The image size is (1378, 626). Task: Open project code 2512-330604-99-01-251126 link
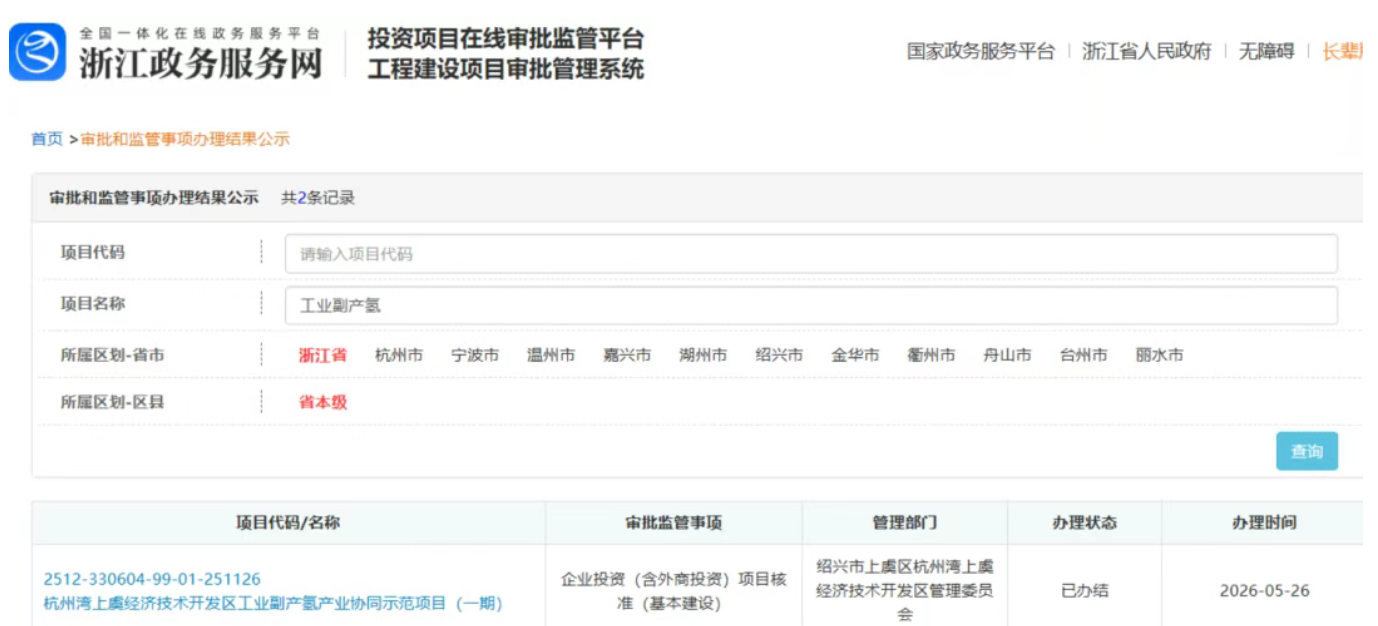(x=152, y=579)
